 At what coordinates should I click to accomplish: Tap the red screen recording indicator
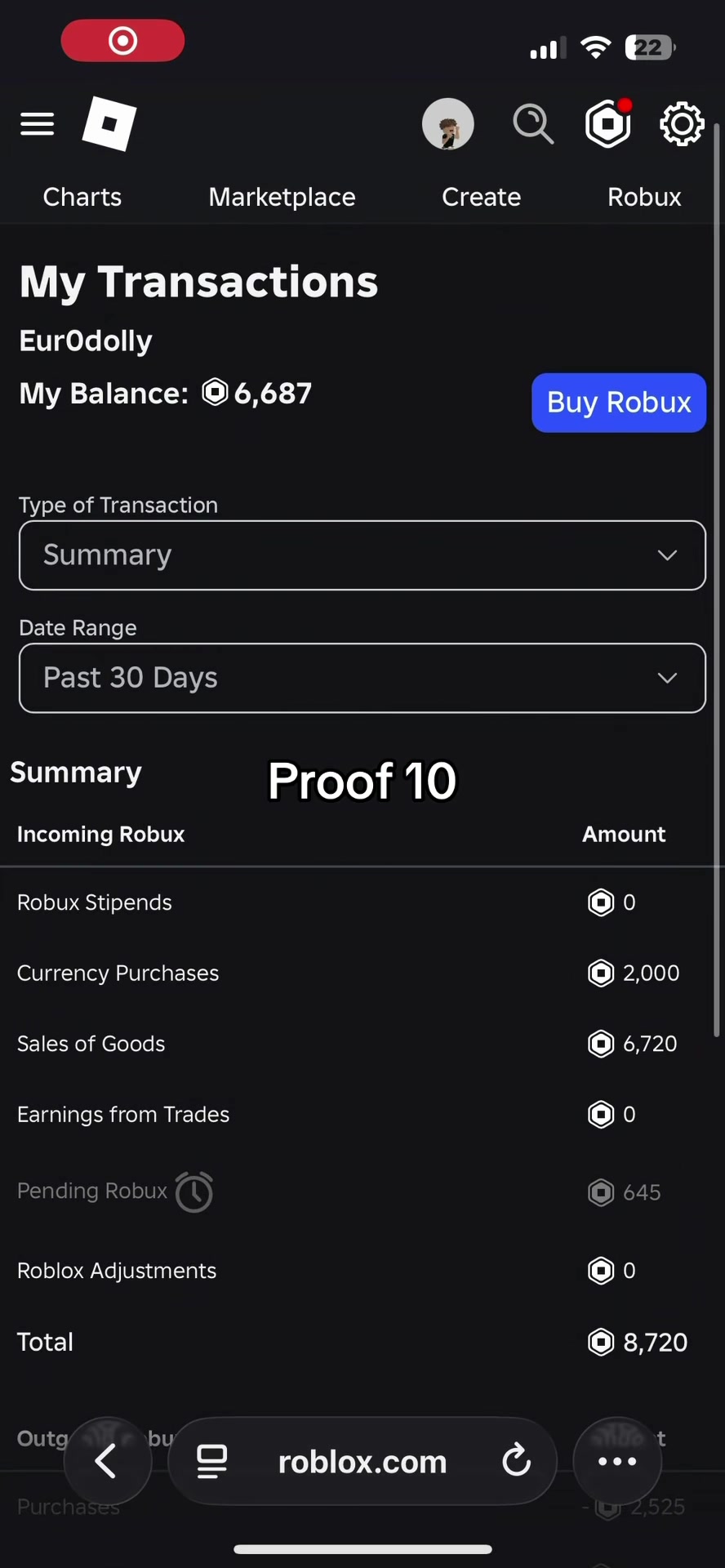pyautogui.click(x=122, y=40)
